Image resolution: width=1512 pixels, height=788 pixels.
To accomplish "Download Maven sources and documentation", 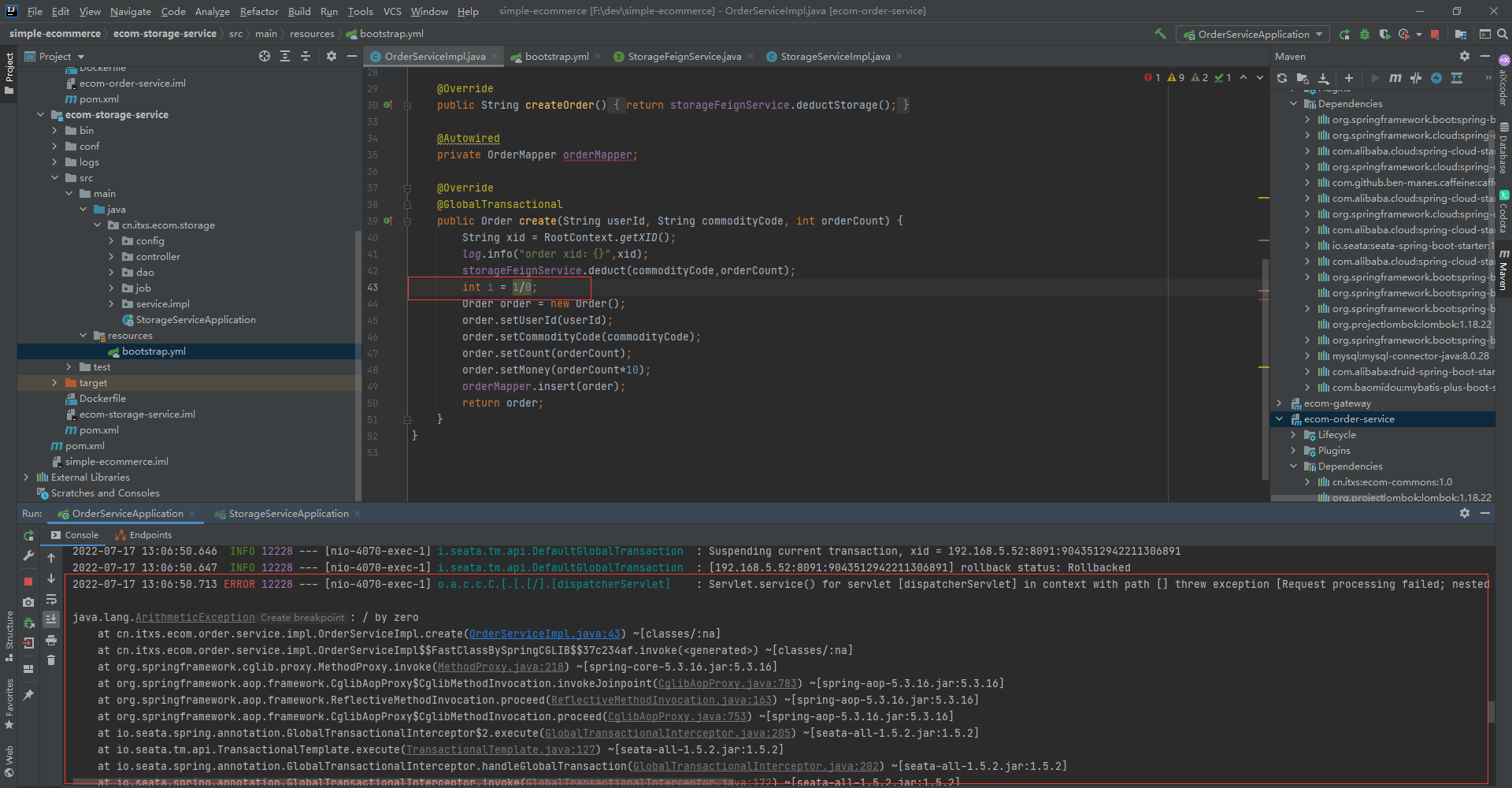I will pos(1324,78).
